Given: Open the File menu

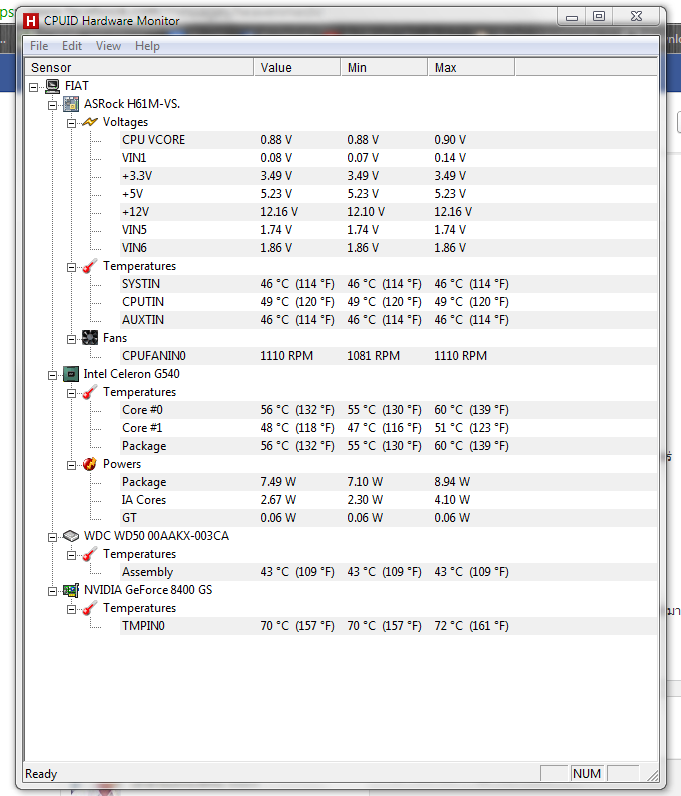Looking at the screenshot, I should [39, 46].
